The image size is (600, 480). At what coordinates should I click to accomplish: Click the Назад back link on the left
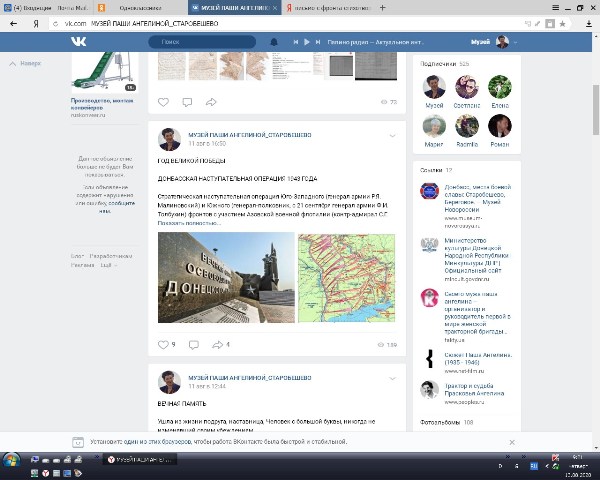click(x=29, y=63)
